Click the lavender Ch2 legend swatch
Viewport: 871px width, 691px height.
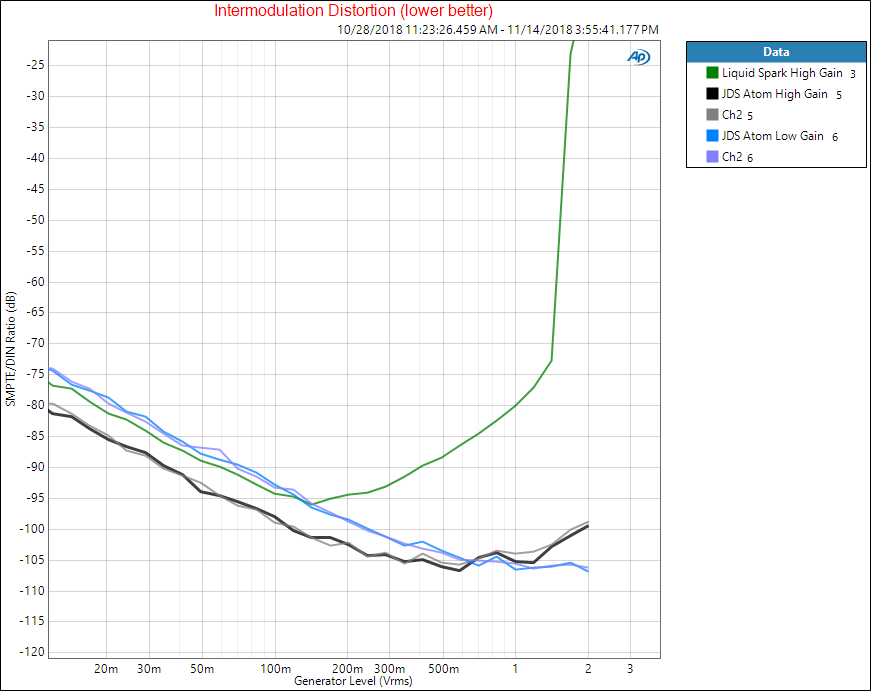[712, 157]
